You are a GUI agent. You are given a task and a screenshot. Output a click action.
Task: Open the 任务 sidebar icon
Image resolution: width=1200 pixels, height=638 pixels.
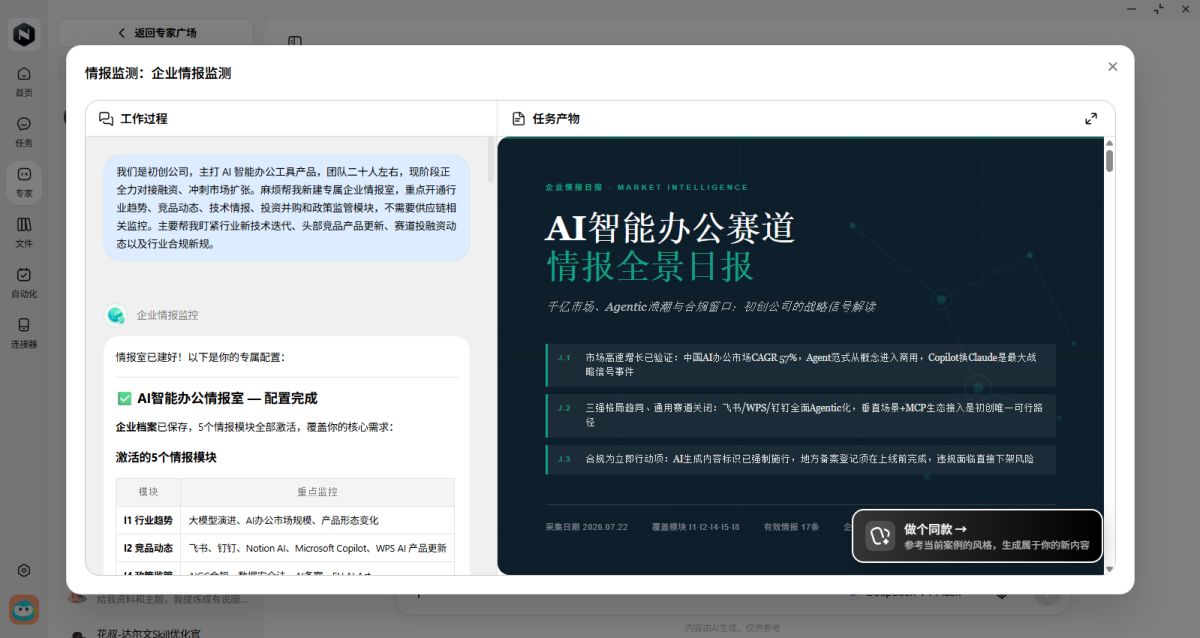pyautogui.click(x=24, y=131)
